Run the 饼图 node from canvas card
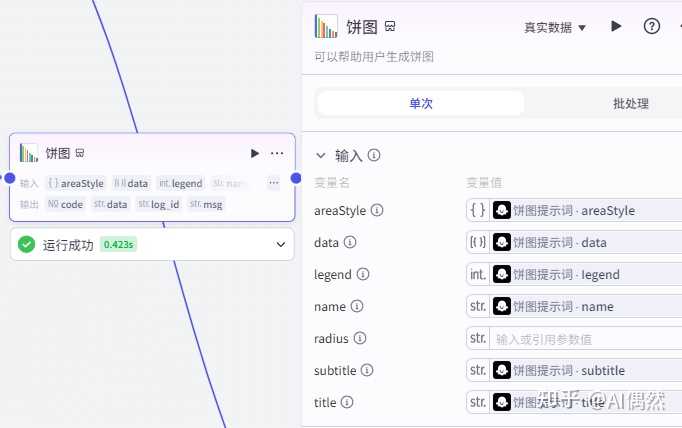Image resolution: width=682 pixels, height=428 pixels. 255,153
